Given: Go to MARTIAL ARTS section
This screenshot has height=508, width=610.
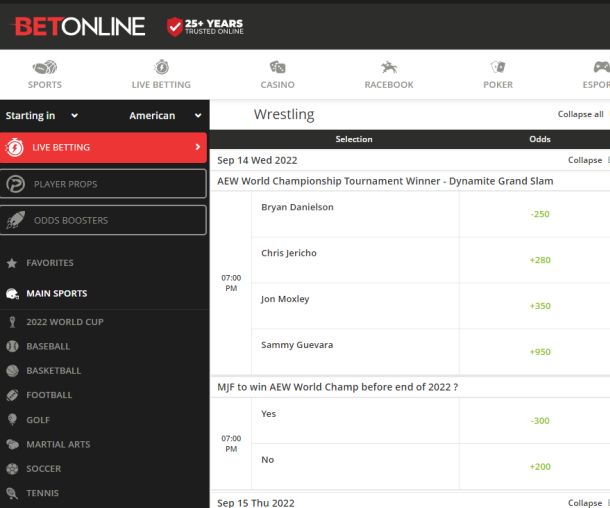Looking at the screenshot, I should pos(58,444).
